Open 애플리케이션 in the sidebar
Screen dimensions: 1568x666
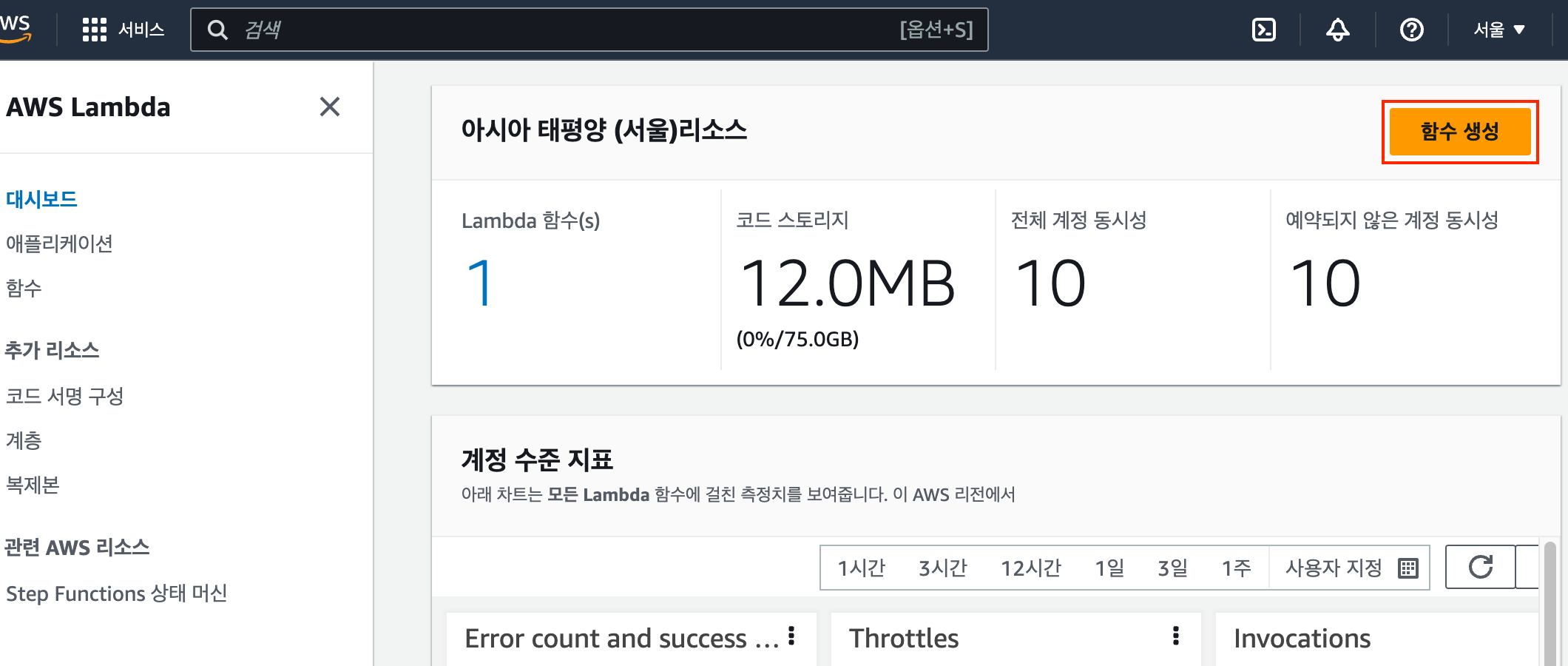[59, 243]
